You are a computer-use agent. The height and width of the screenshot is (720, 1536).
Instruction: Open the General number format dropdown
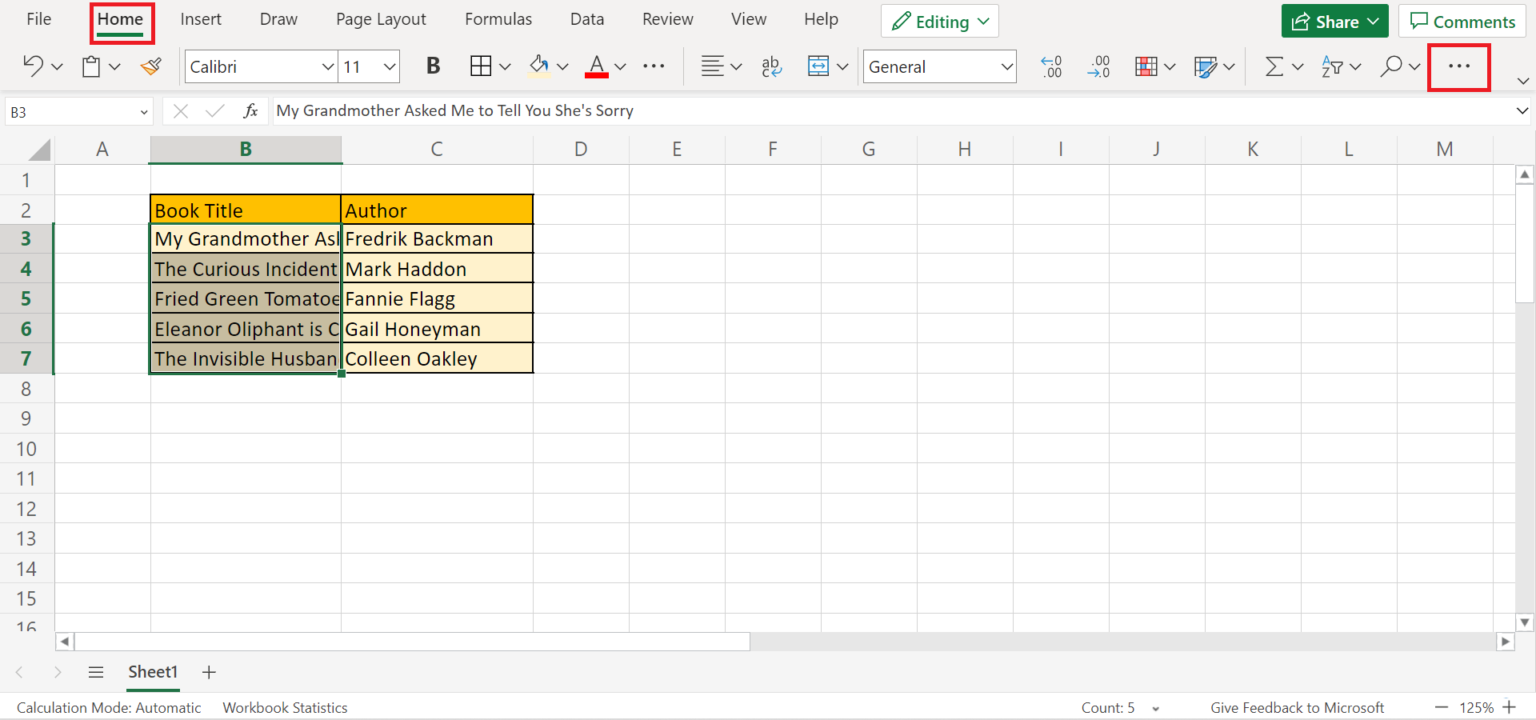pyautogui.click(x=1006, y=67)
